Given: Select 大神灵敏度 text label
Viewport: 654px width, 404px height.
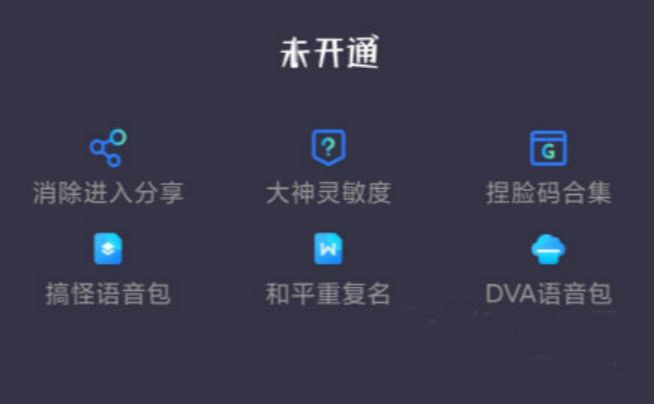Looking at the screenshot, I should pyautogui.click(x=329, y=193).
